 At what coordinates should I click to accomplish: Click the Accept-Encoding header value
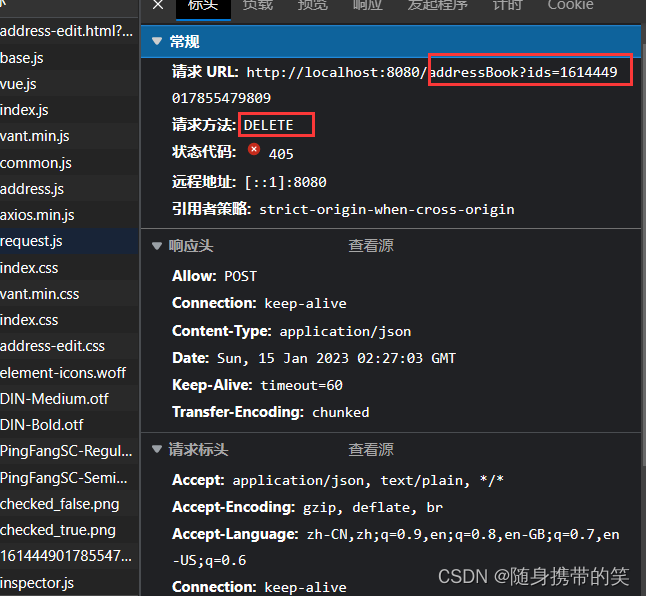373,507
